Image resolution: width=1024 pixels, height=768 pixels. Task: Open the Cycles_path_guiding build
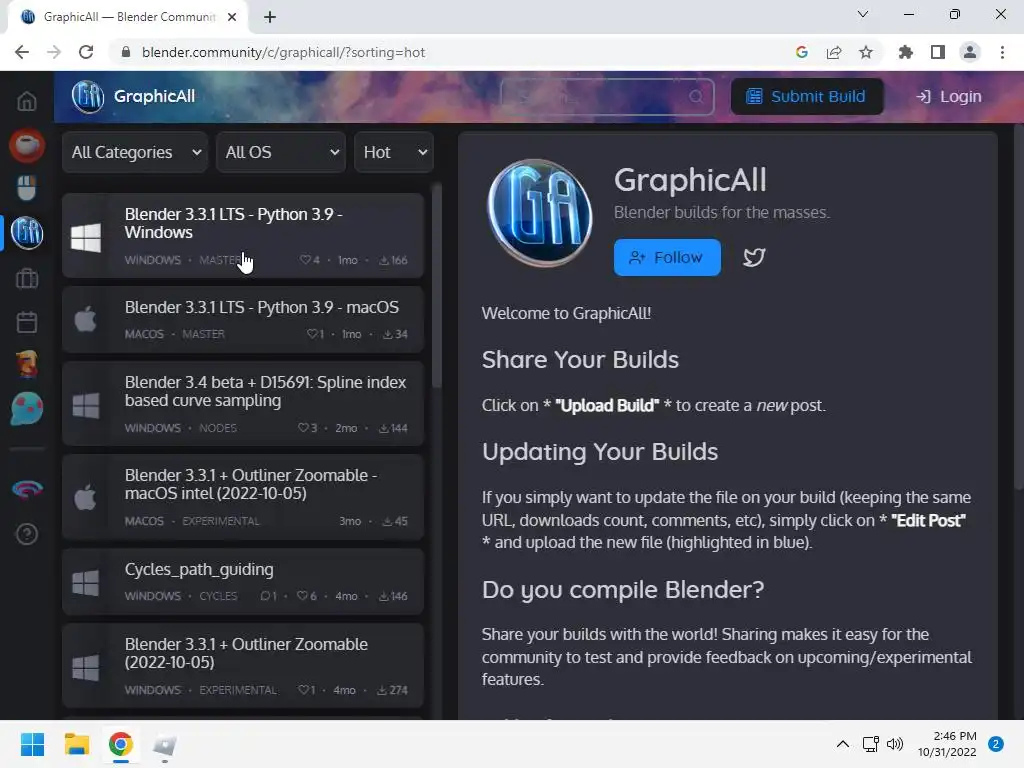pyautogui.click(x=243, y=581)
